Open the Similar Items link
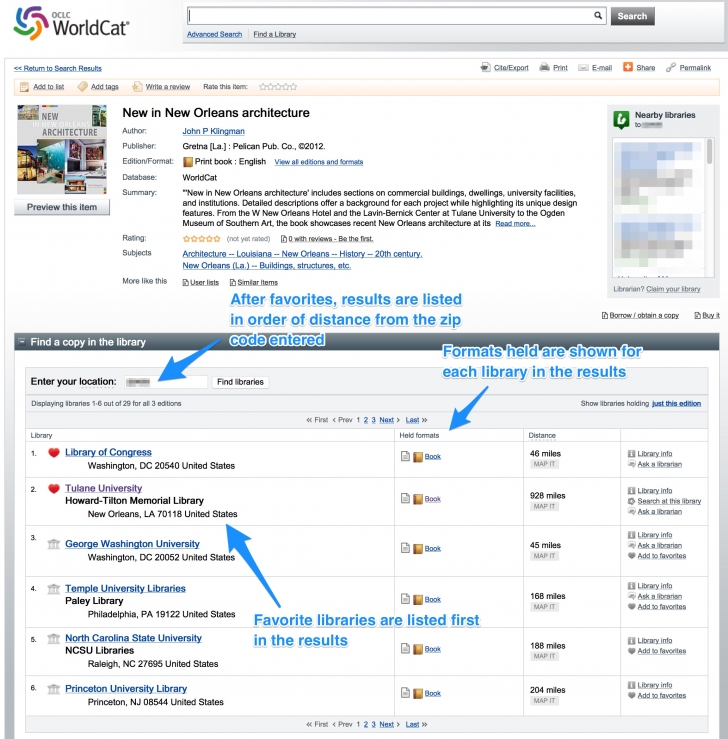This screenshot has height=739, width=728. pyautogui.click(x=258, y=282)
